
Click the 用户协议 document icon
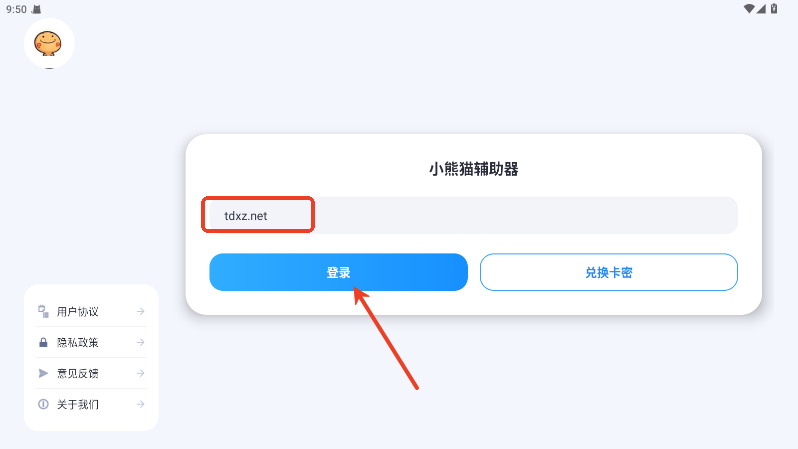point(43,311)
